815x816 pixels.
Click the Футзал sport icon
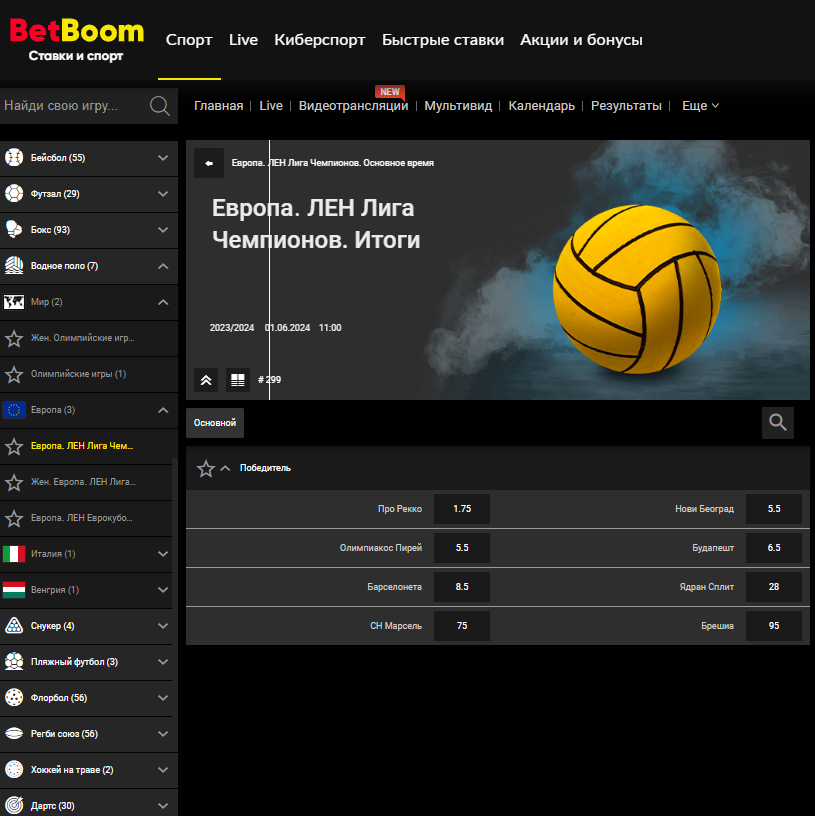point(14,193)
